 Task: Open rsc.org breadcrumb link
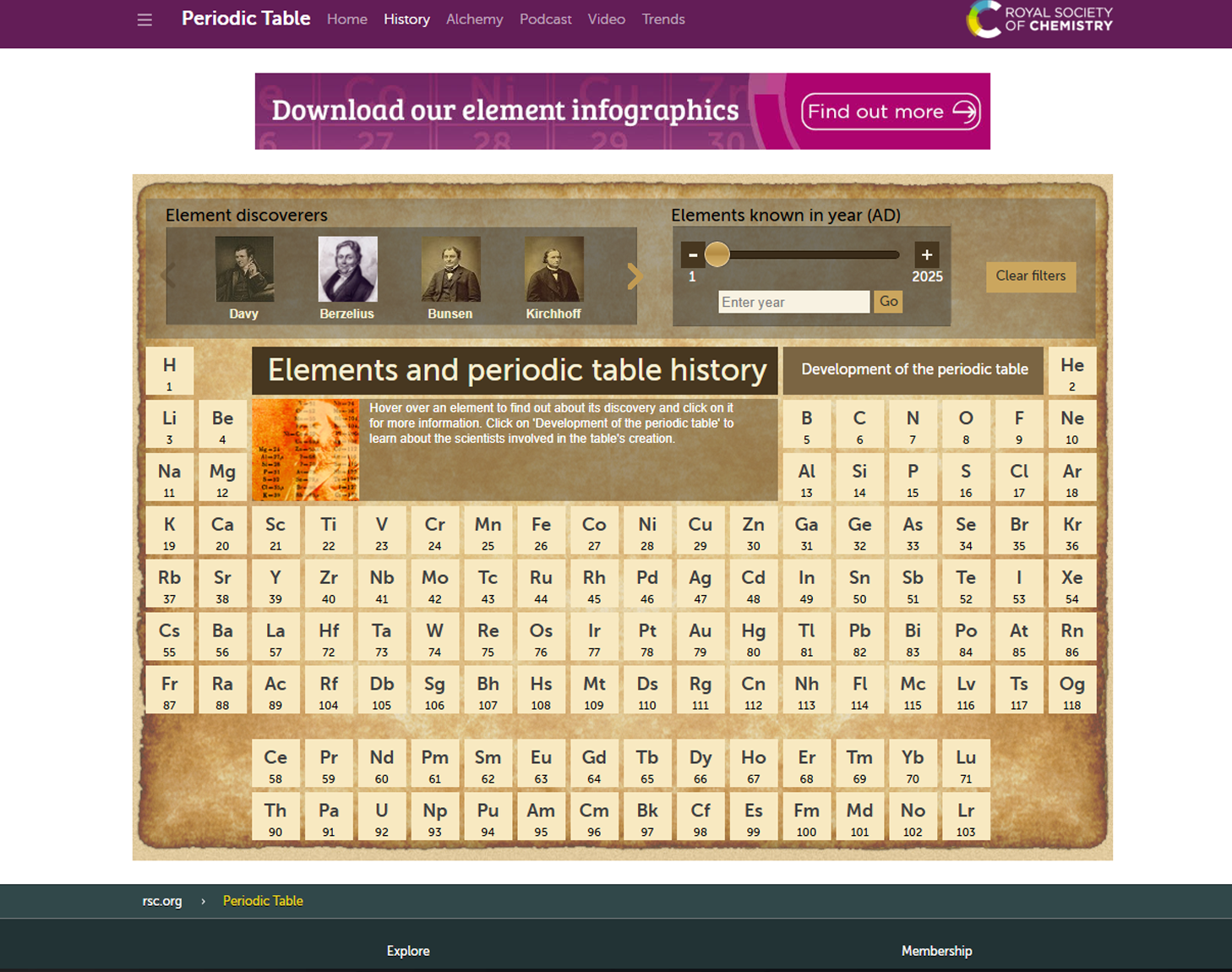click(162, 901)
